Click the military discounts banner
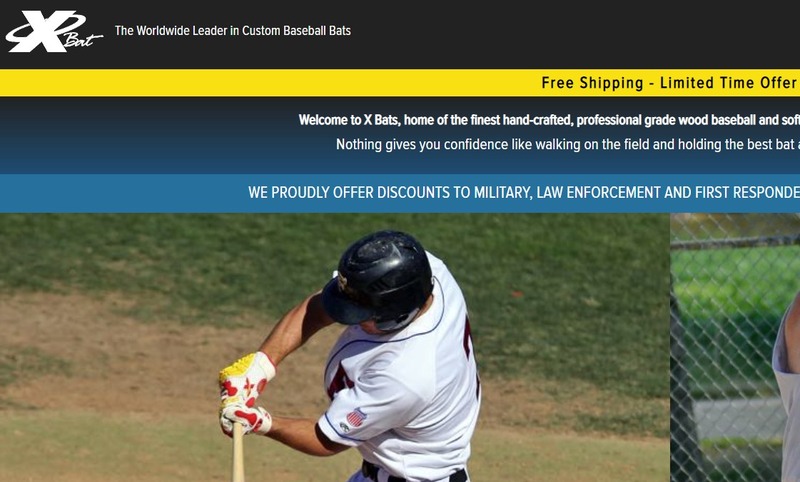This screenshot has width=800, height=482. click(x=400, y=193)
